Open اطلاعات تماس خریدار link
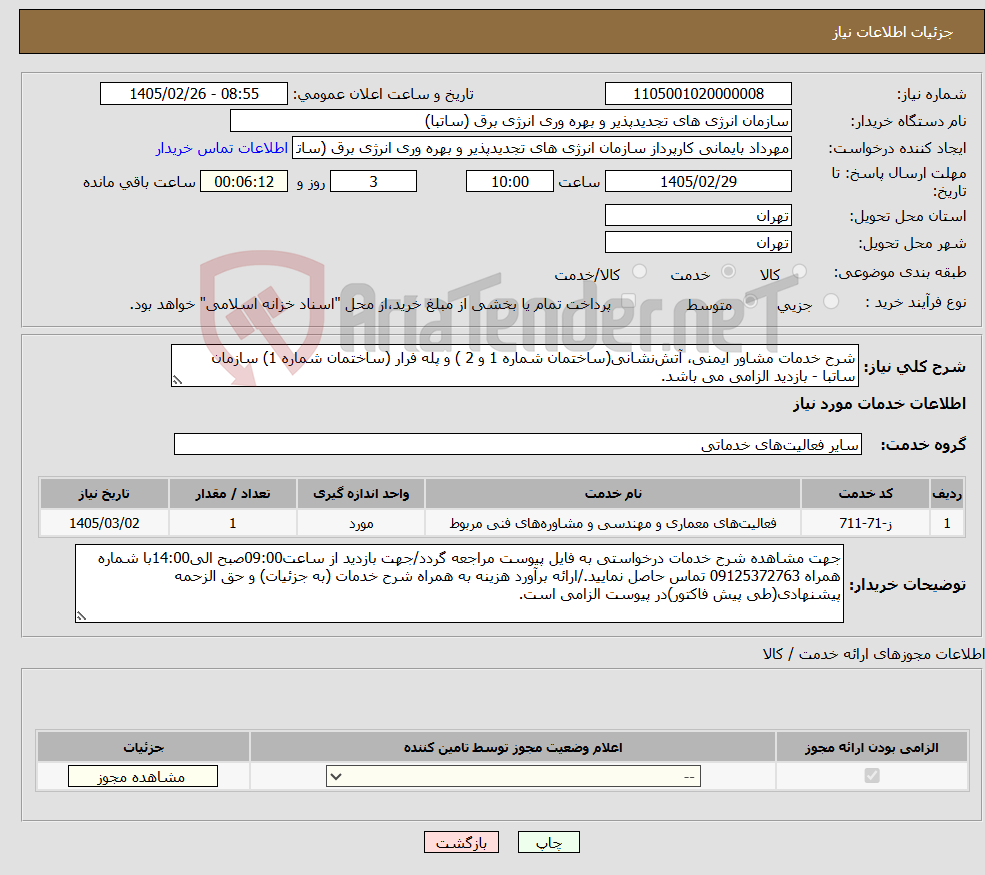The height and width of the screenshot is (875, 985). click(222, 148)
